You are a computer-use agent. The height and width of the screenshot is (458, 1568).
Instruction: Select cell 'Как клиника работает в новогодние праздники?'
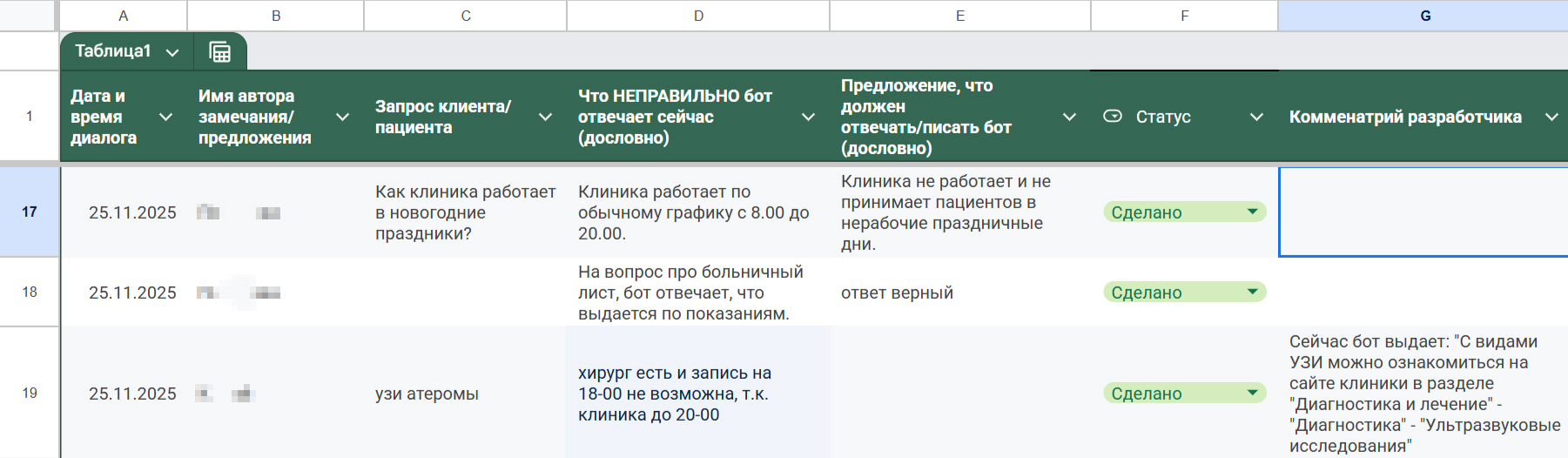tap(466, 212)
